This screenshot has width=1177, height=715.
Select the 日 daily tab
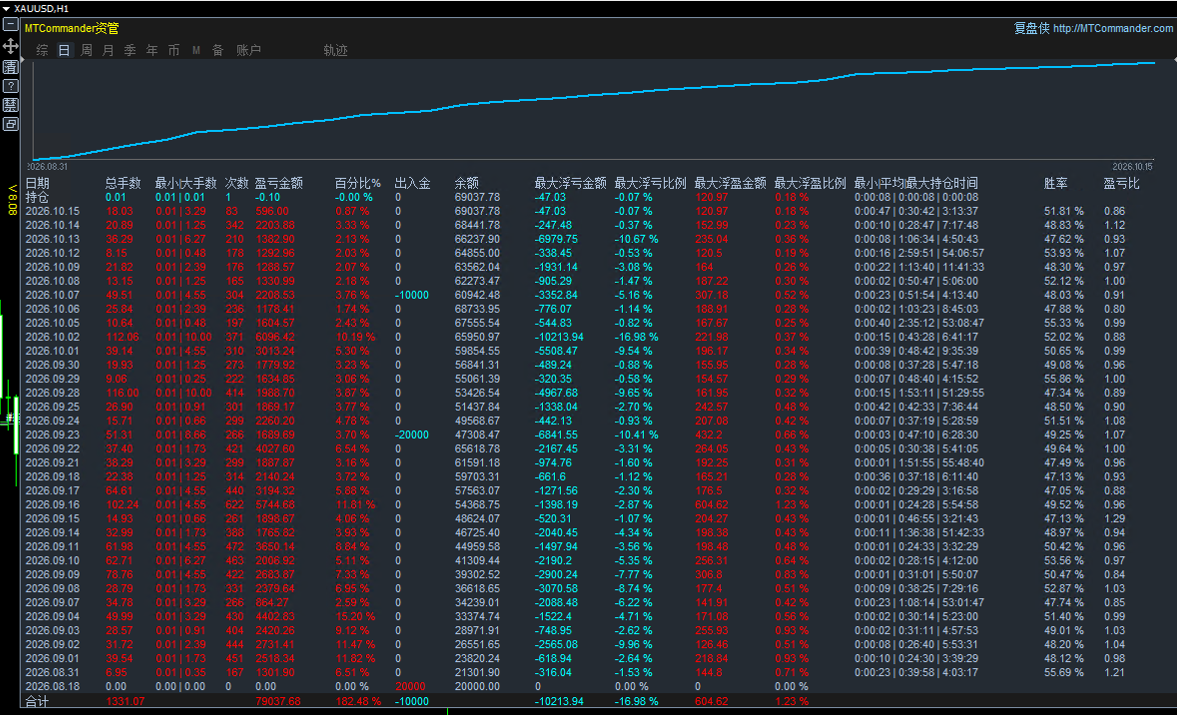[x=64, y=50]
